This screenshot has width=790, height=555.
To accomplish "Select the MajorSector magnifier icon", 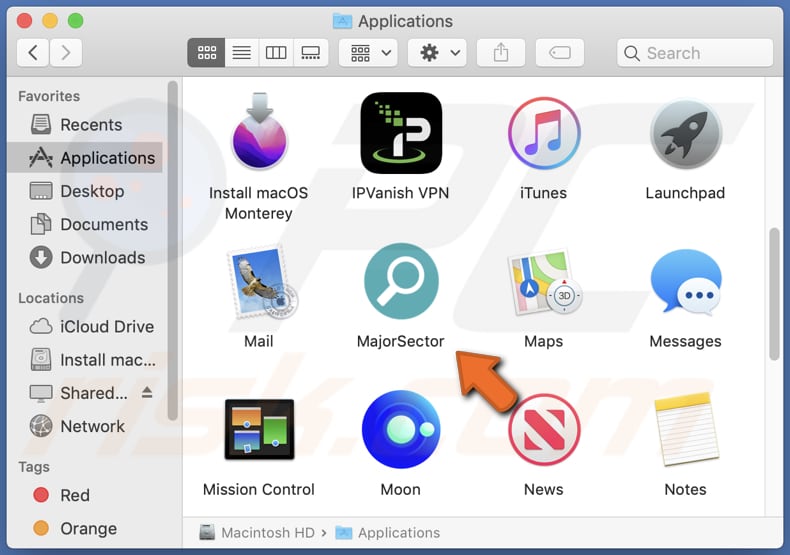I will 401,281.
